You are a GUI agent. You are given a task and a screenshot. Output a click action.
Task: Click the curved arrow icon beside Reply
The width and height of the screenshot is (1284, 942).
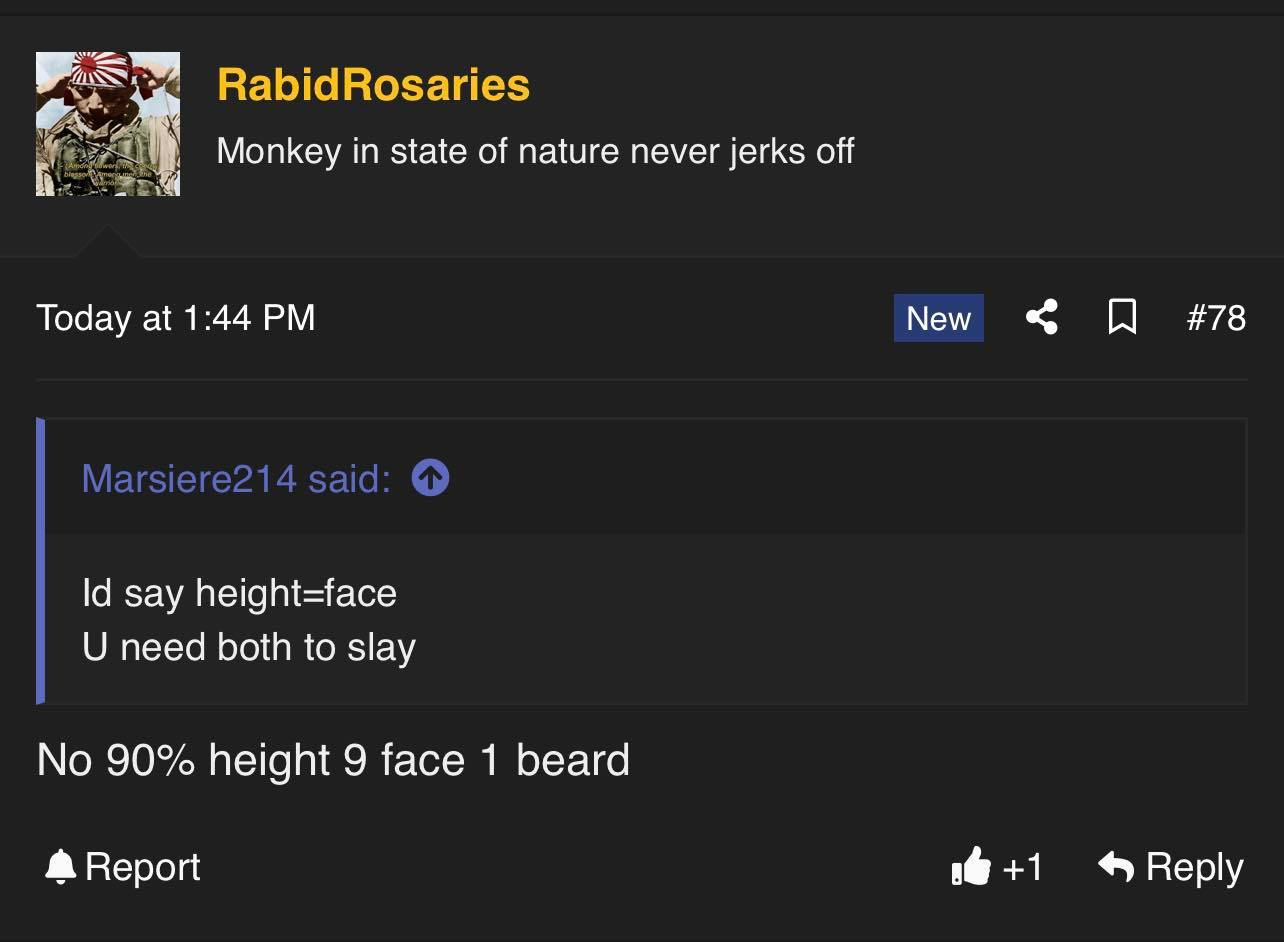coord(1116,866)
